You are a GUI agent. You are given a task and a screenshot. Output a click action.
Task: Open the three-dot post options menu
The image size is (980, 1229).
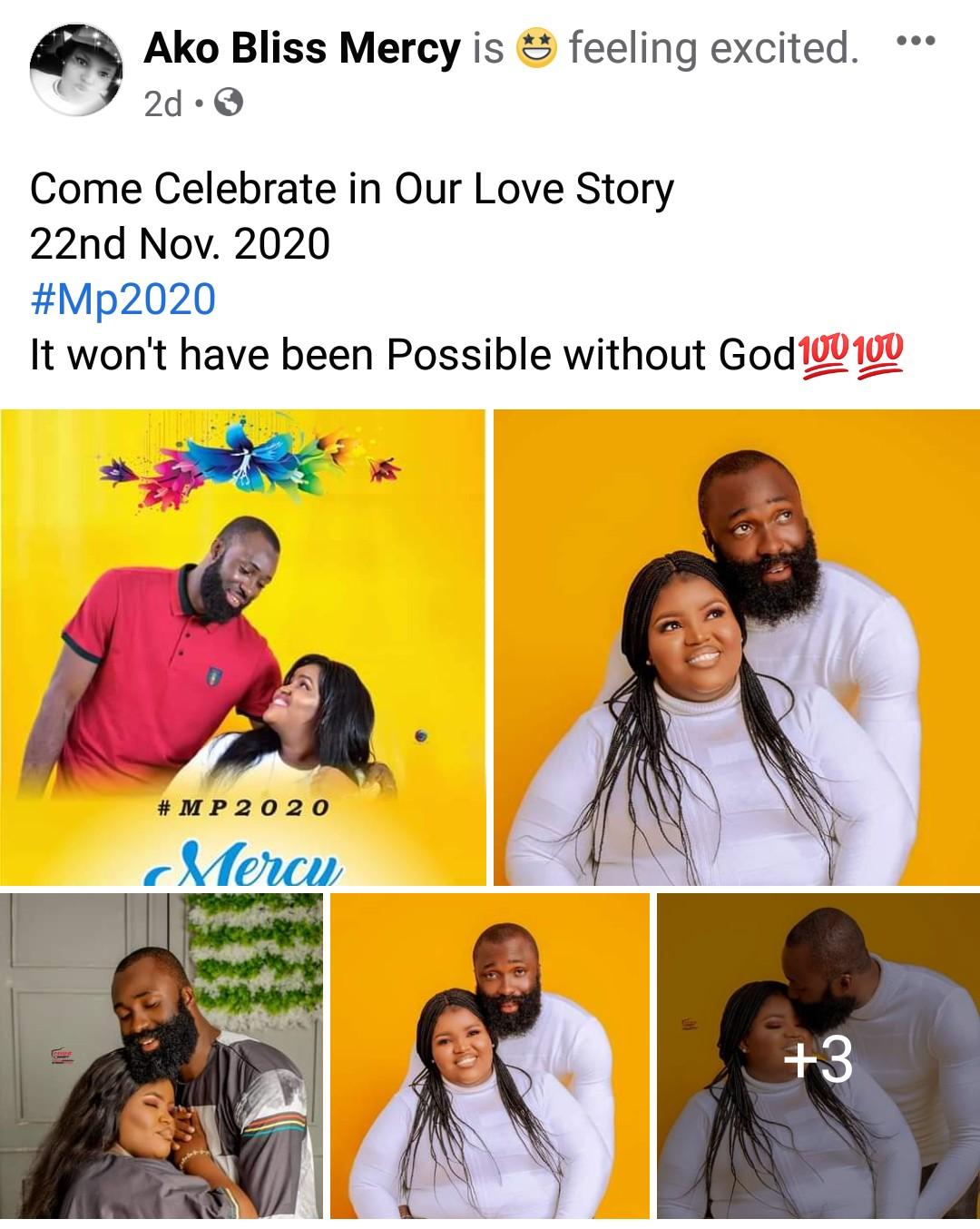916,41
